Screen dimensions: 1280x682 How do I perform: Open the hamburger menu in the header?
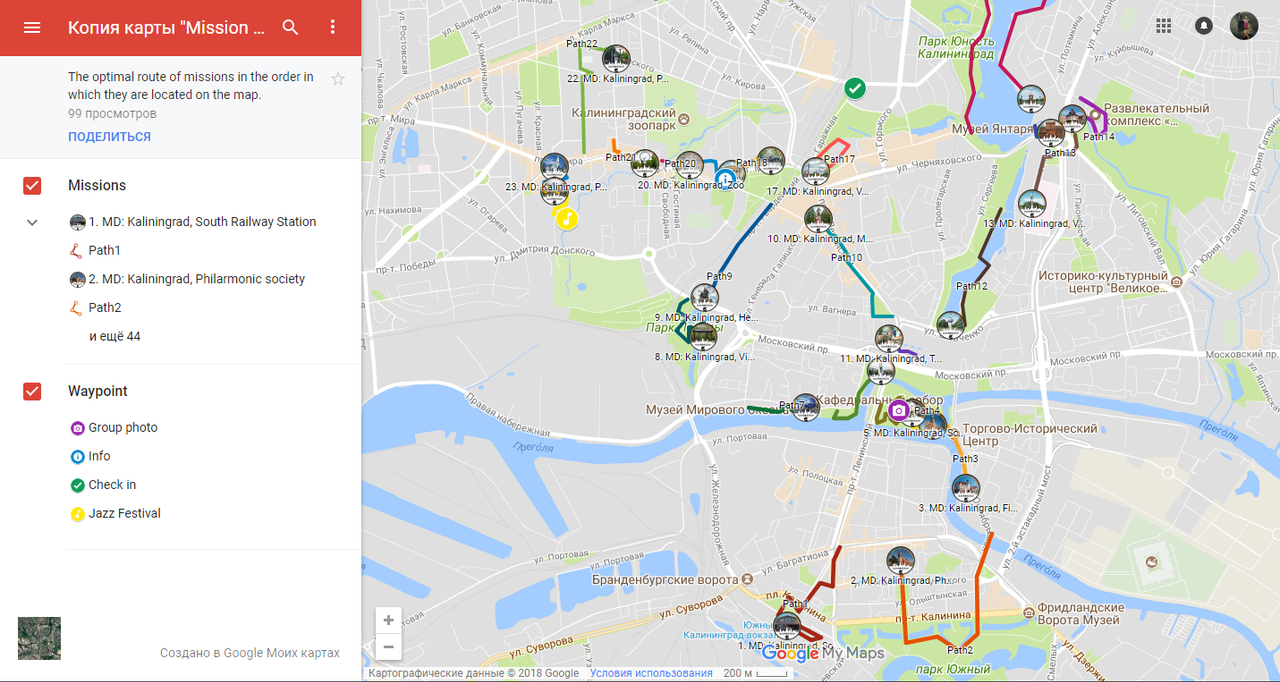click(32, 28)
